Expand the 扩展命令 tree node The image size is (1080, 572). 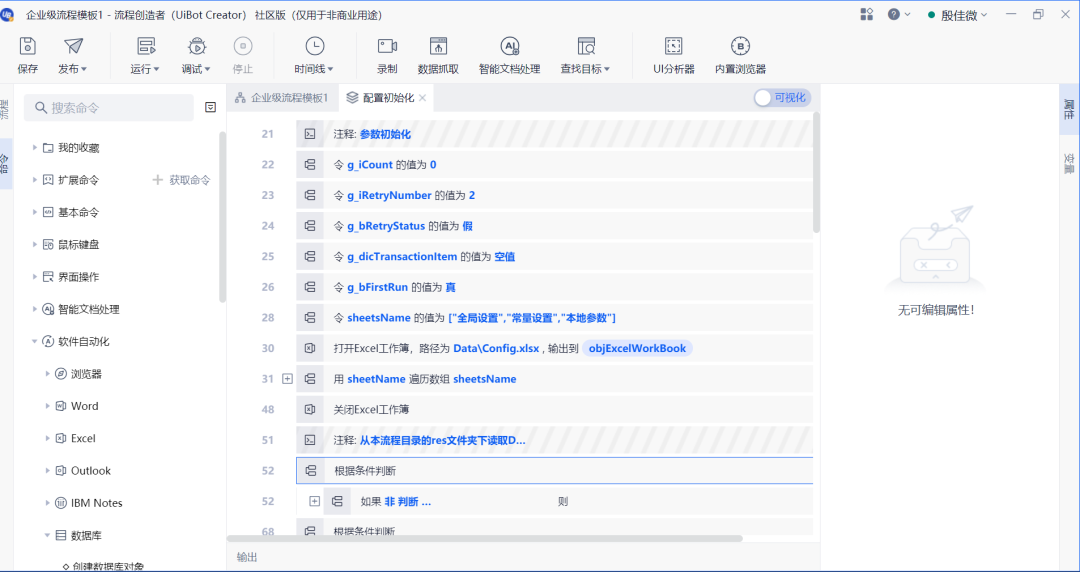pos(35,180)
